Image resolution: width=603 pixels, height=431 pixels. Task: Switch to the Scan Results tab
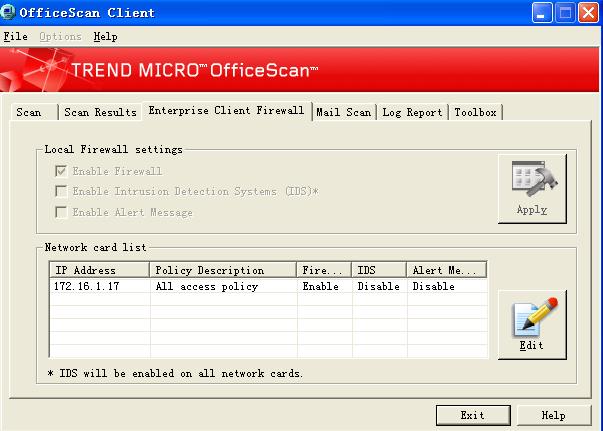(x=100, y=112)
